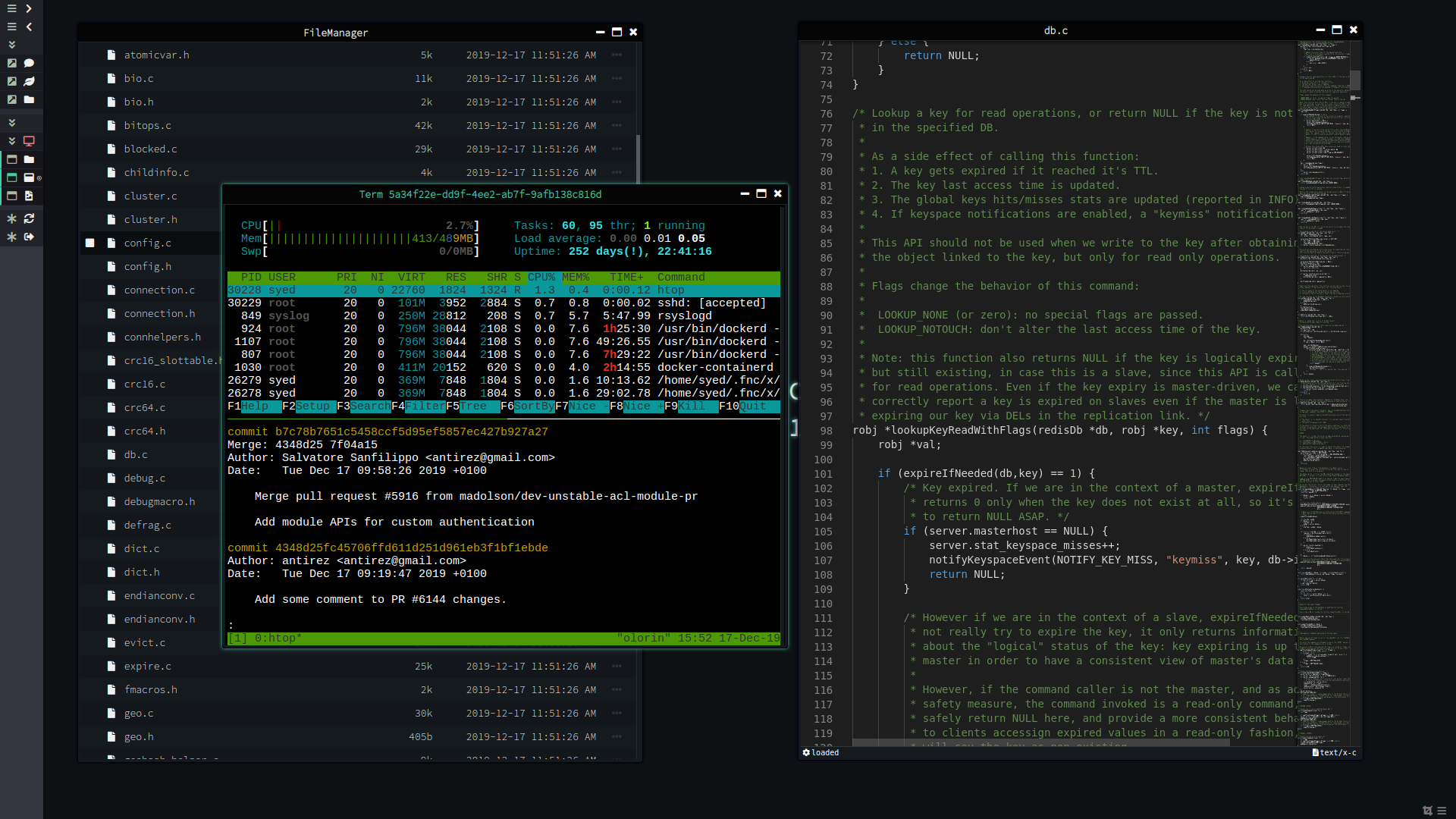1456x819 pixels.
Task: Click the FileManager vertical scrollbar thumb
Action: click(x=639, y=158)
